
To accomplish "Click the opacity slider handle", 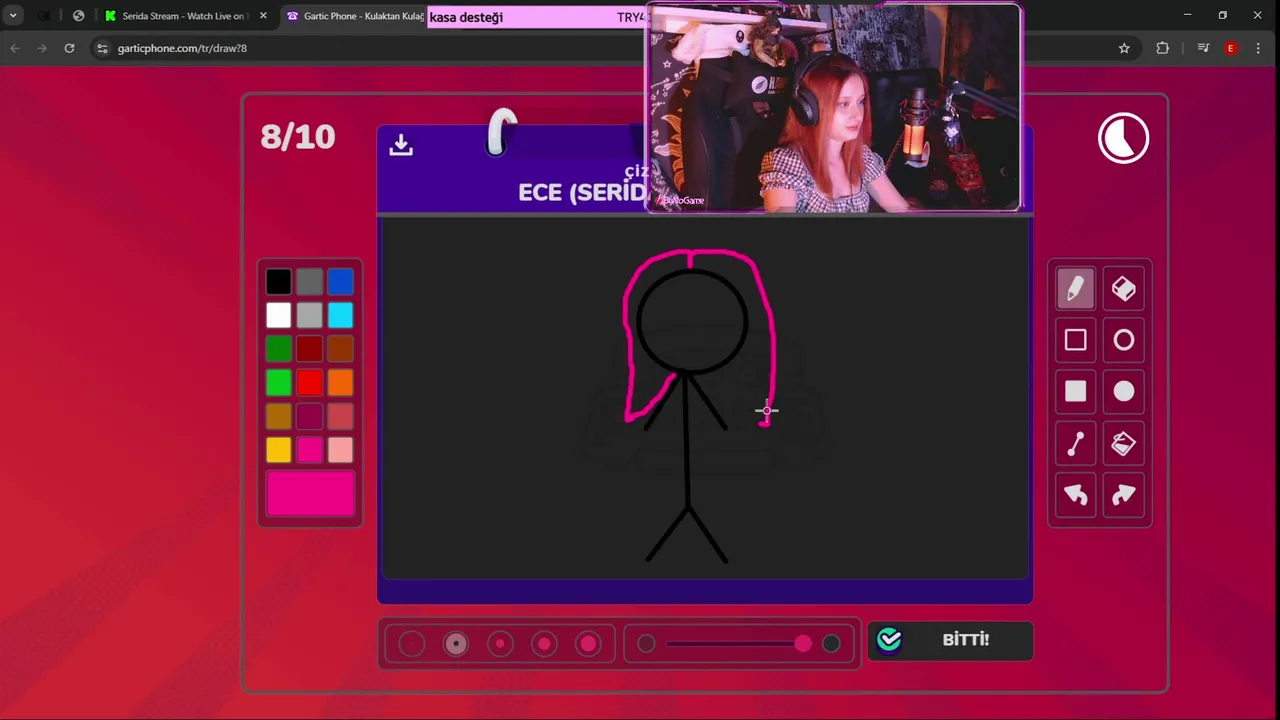I will (x=803, y=644).
